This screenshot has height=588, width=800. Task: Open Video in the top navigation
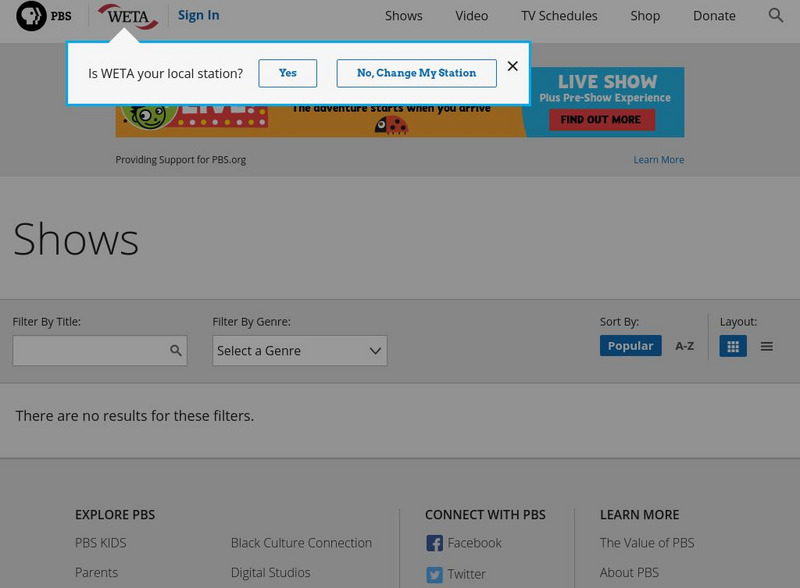[x=471, y=16]
